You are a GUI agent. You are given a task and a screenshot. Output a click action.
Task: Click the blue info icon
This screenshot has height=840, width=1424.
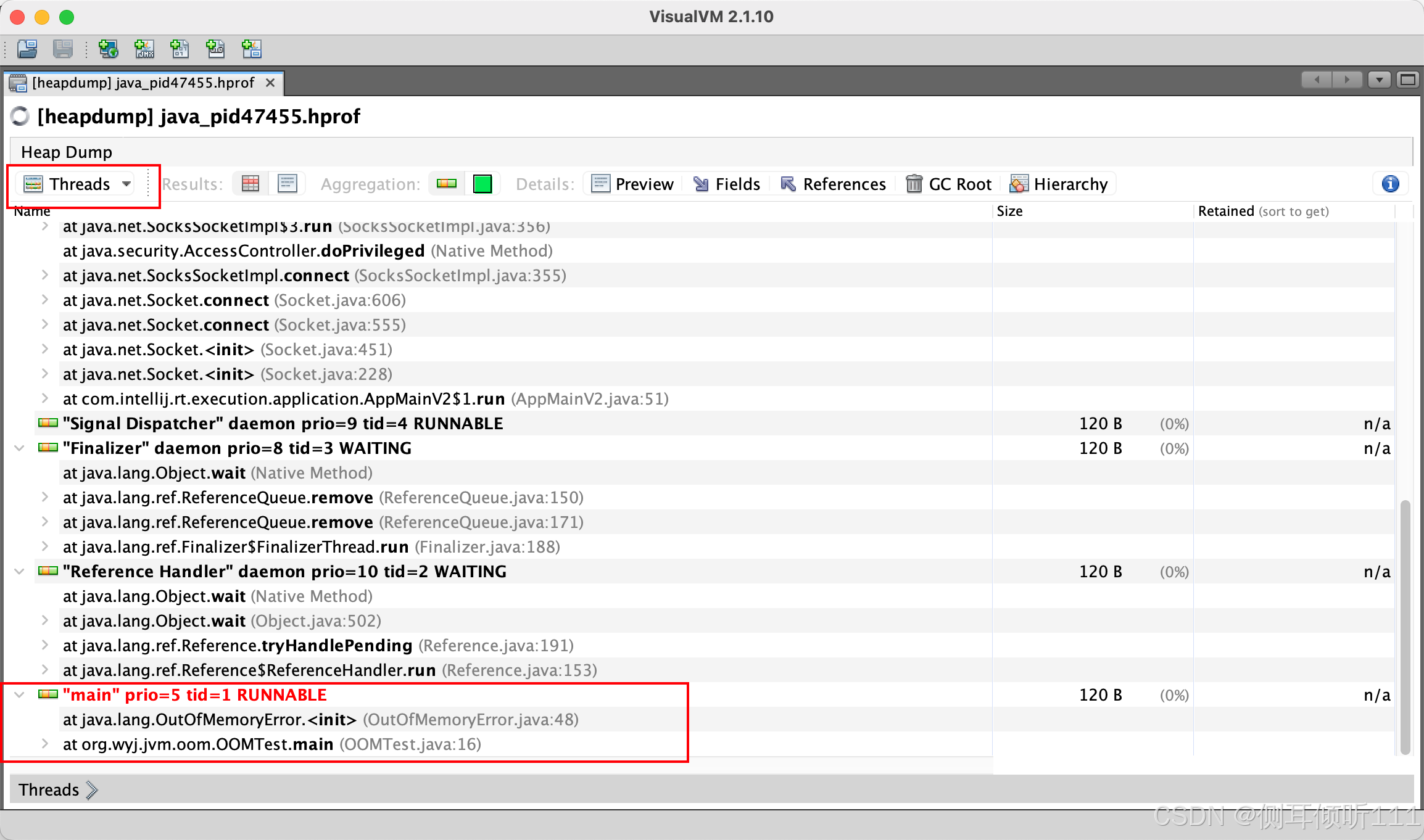1390,184
